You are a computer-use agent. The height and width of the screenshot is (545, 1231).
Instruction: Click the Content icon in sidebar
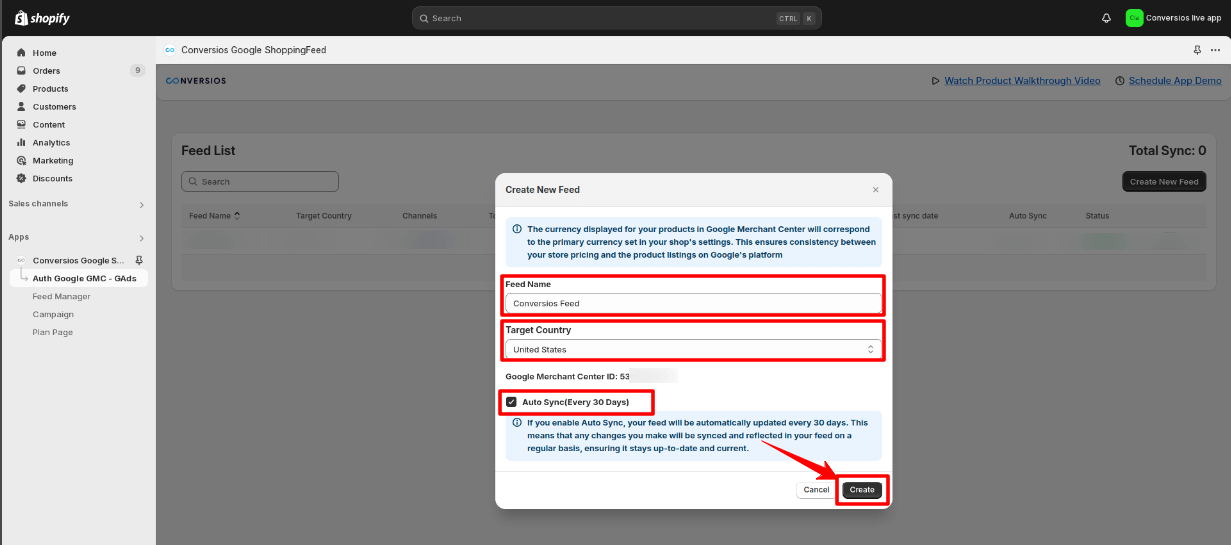coord(21,125)
